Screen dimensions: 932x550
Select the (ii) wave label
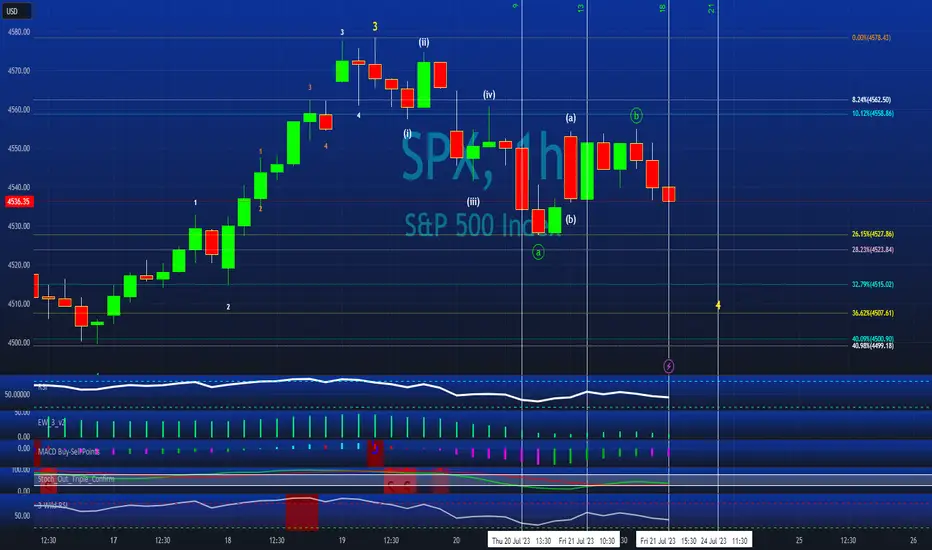point(424,42)
